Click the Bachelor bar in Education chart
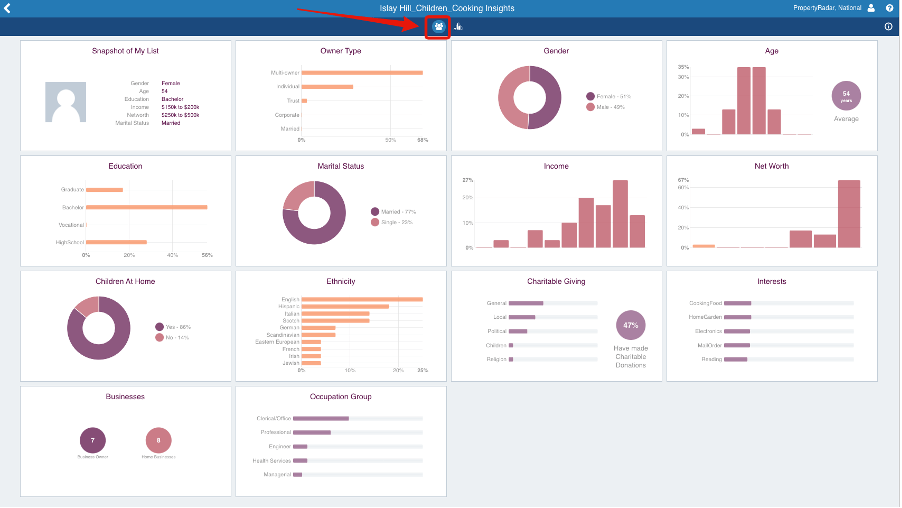 [147, 207]
